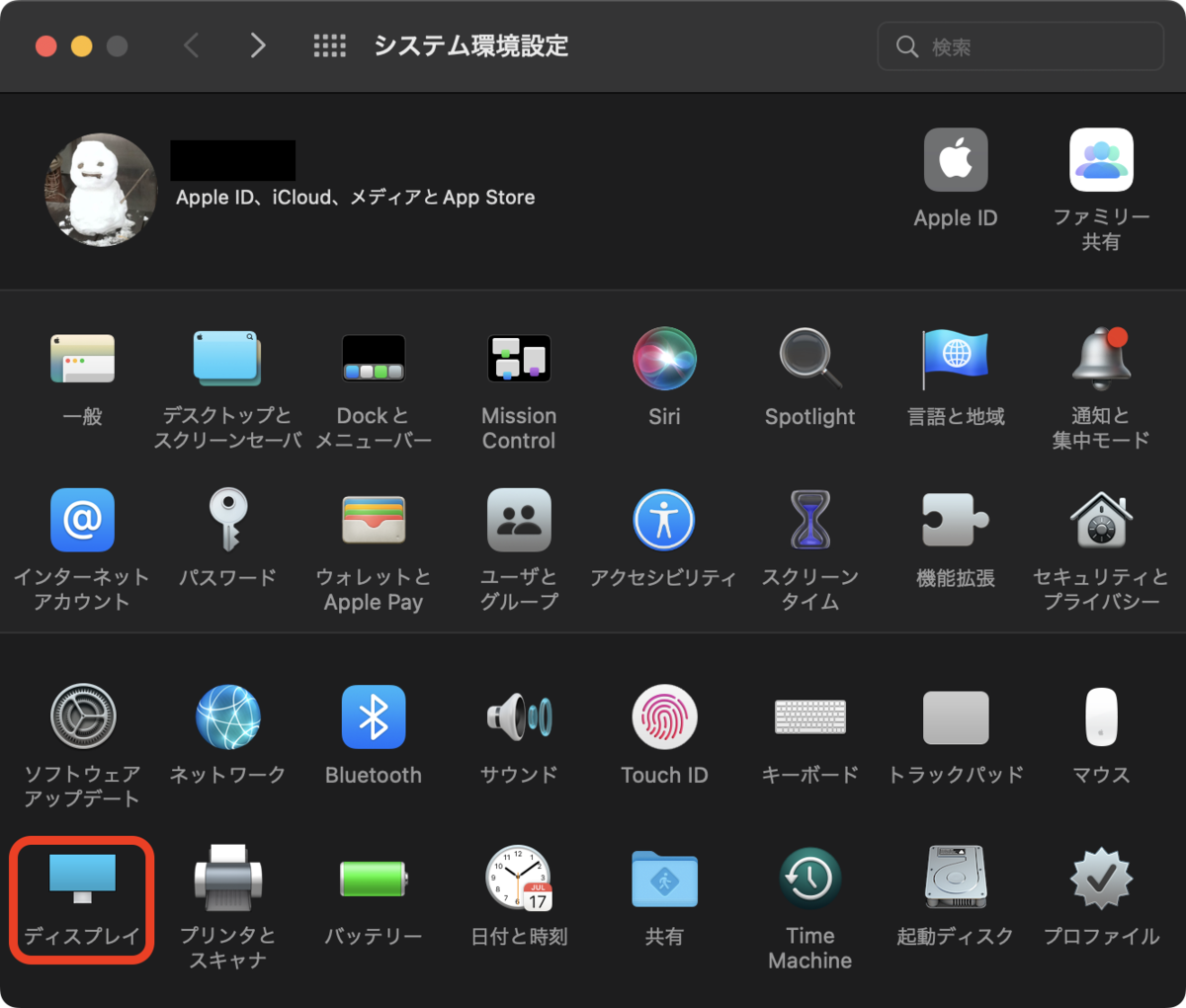Screen dimensions: 1186x1008
Task: Open インターネットアカウント preferences
Action: click(82, 520)
